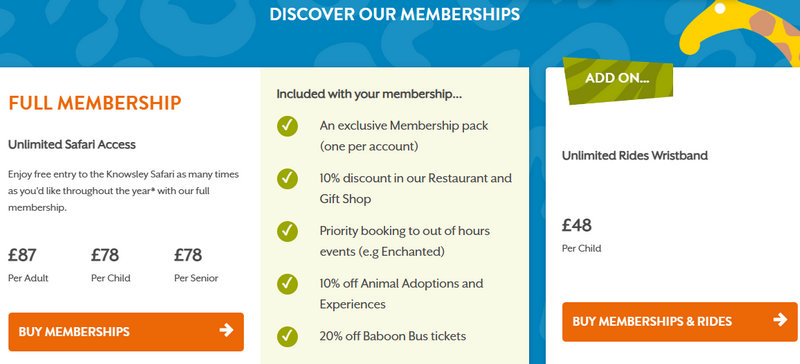The image size is (800, 364).
Task: Click checkmark icon beside exclusive Membership pack
Action: [287, 126]
